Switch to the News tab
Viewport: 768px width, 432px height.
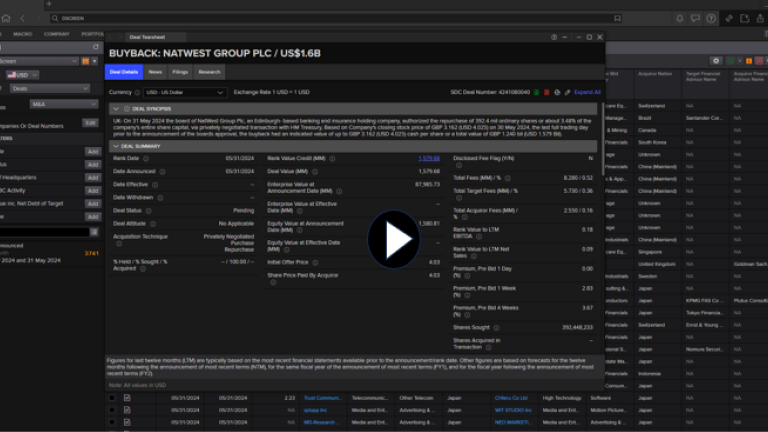pos(155,72)
